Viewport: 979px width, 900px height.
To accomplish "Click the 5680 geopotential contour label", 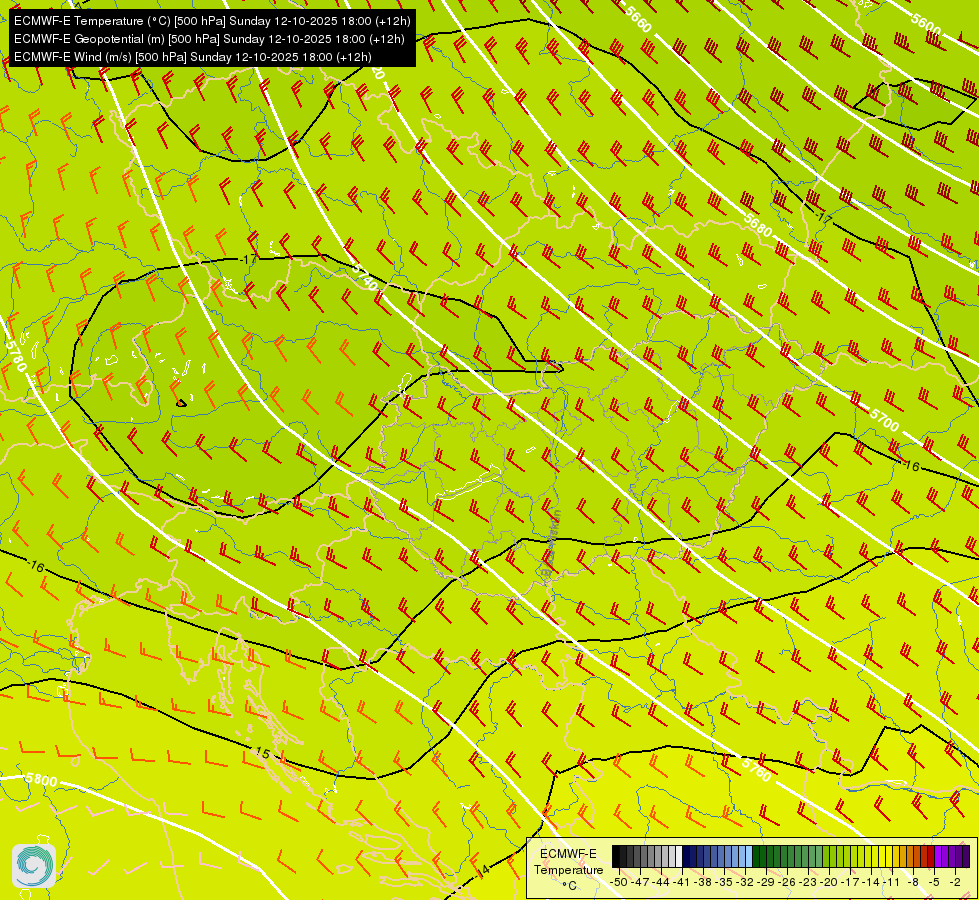I will tap(758, 225).
